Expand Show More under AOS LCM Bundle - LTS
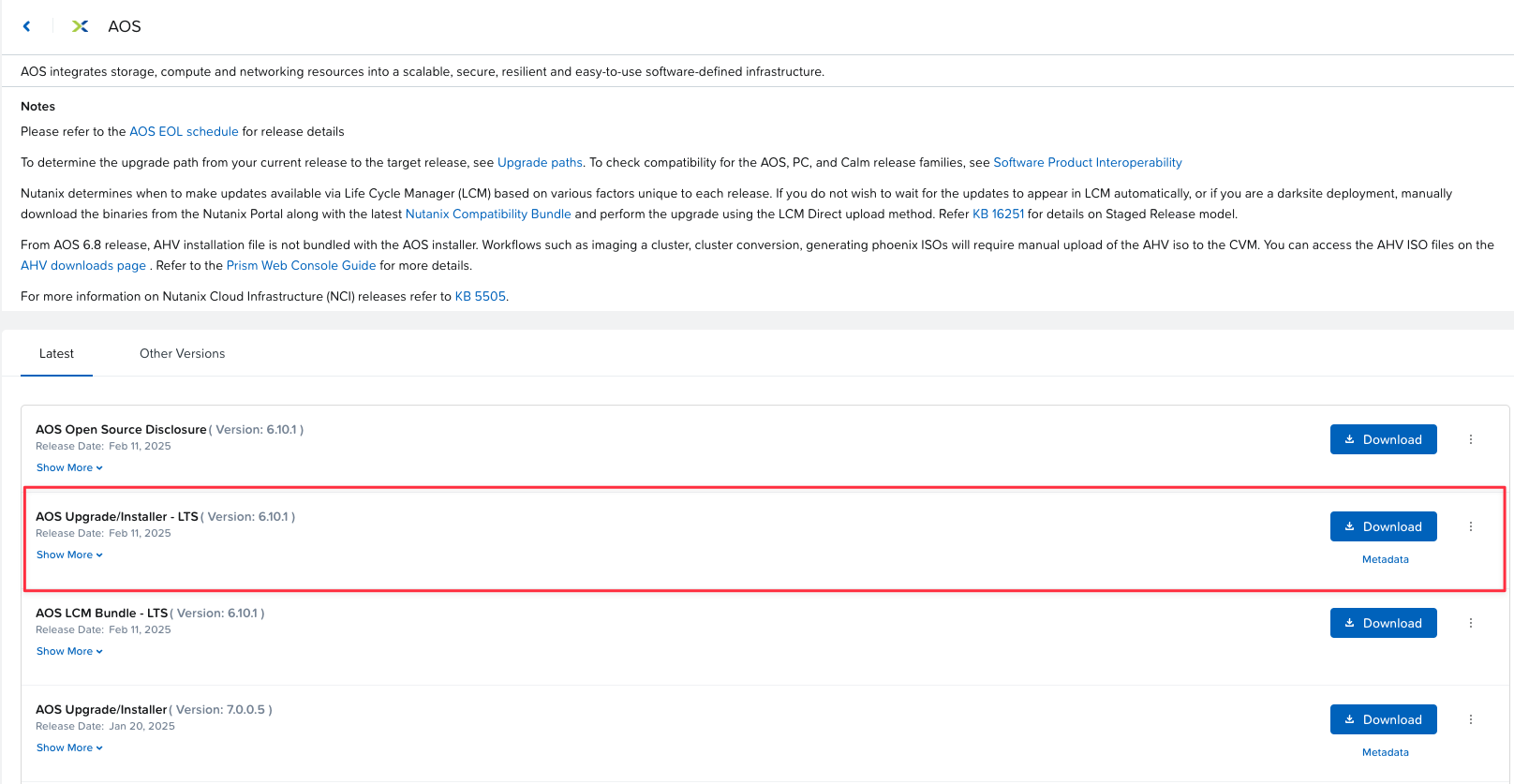Image resolution: width=1514 pixels, height=784 pixels. (69, 651)
